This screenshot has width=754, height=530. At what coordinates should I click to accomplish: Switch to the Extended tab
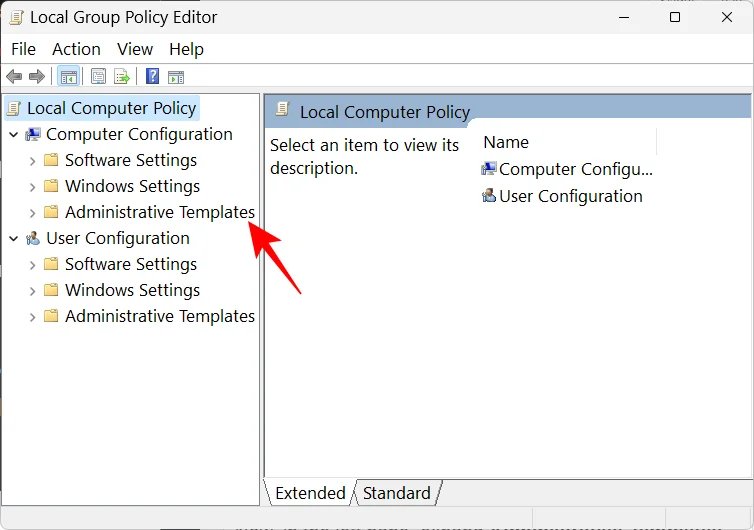pos(310,493)
